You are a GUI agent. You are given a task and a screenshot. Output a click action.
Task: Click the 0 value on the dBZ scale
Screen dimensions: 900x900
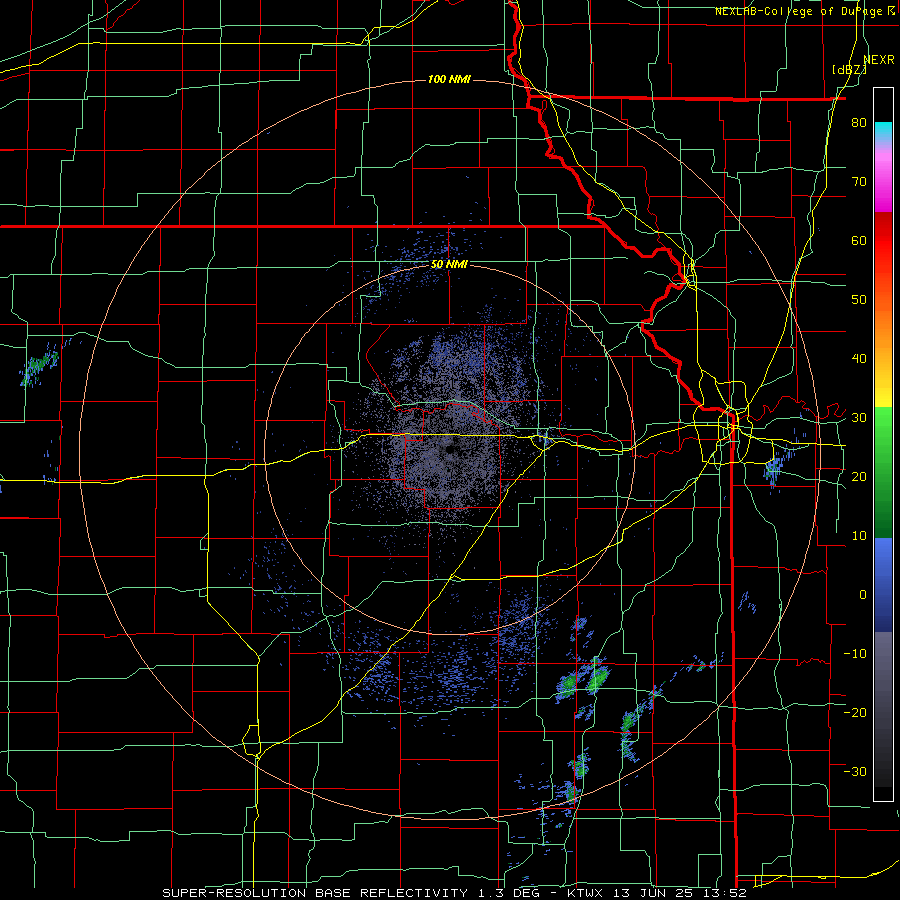point(863,595)
